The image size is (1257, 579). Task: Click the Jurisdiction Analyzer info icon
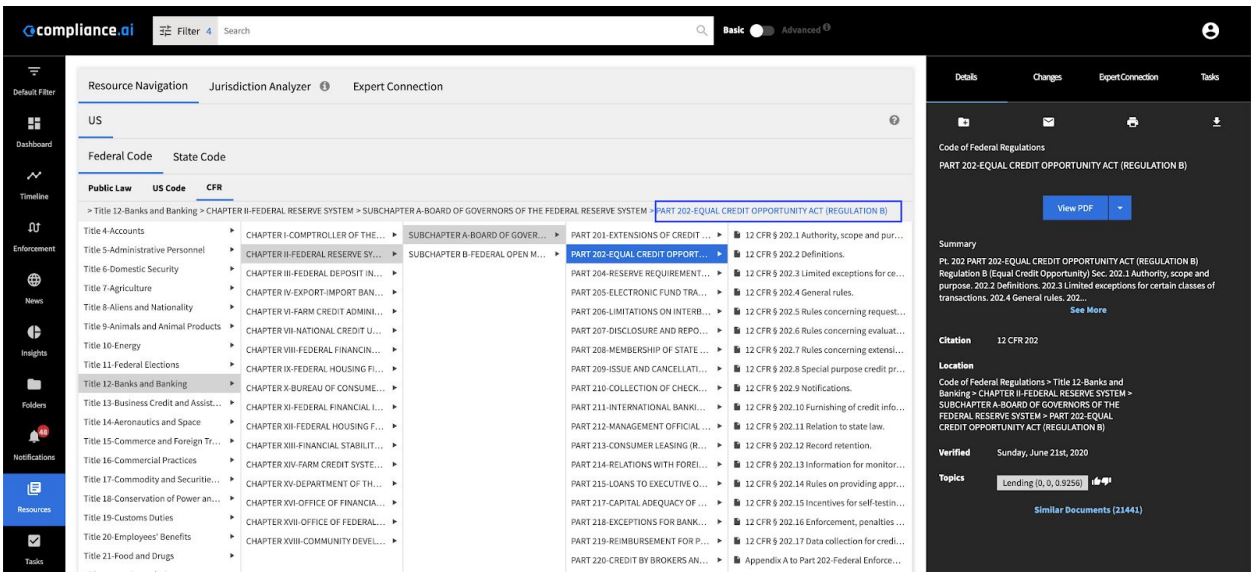(x=325, y=87)
